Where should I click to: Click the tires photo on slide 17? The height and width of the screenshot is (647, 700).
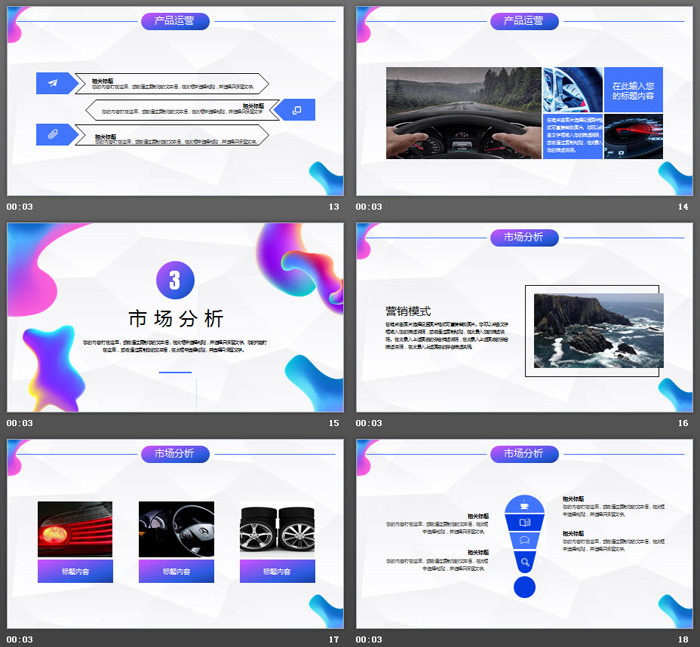pyautogui.click(x=277, y=529)
